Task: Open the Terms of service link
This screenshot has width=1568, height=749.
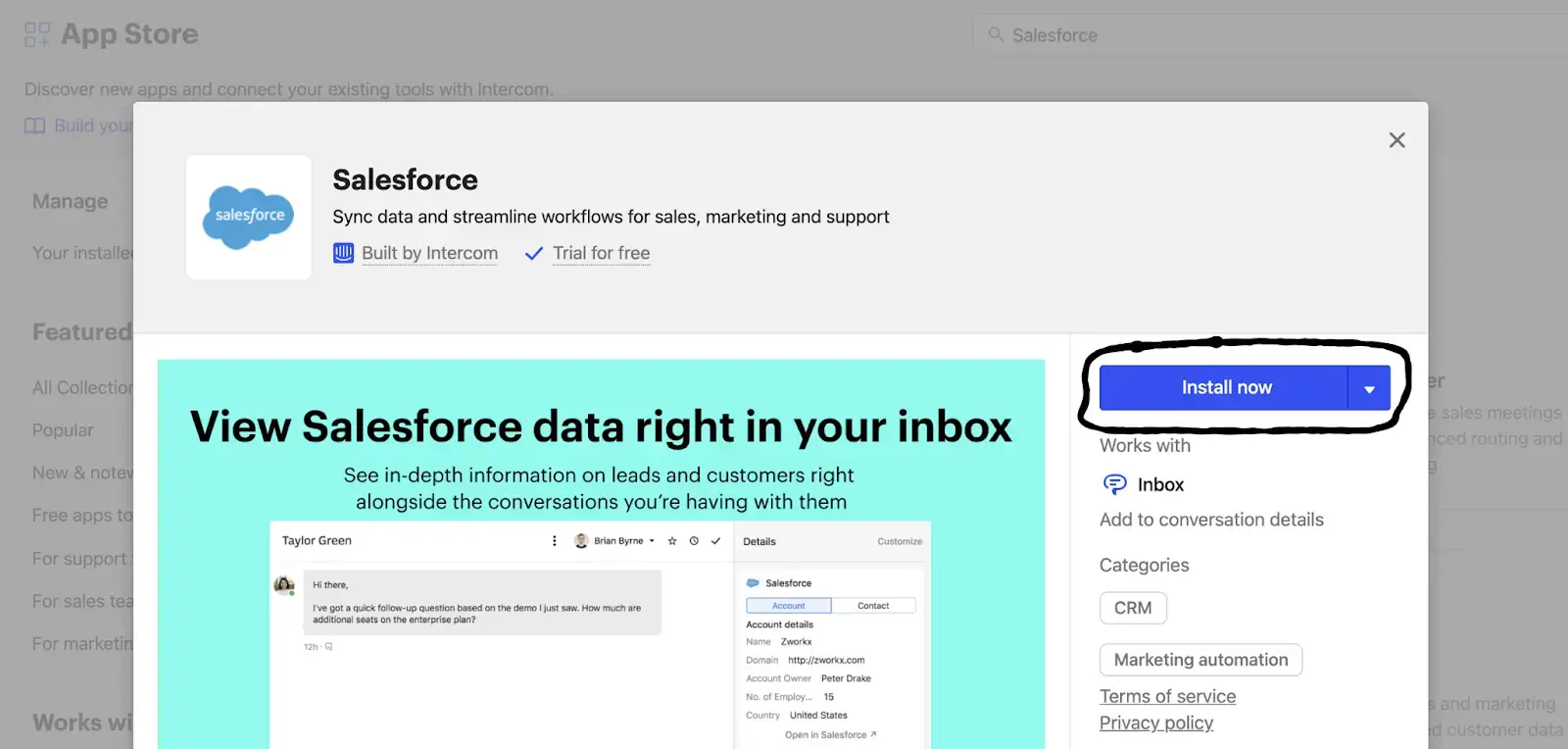Action: click(1167, 696)
